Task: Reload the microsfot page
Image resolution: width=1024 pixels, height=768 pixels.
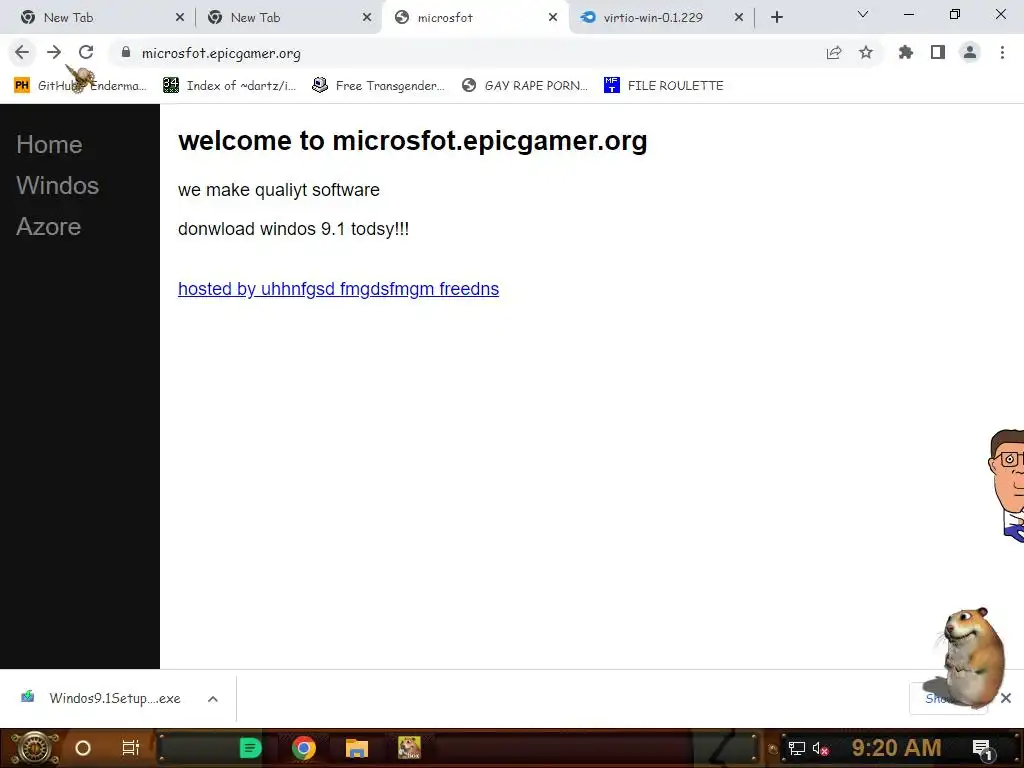Action: (86, 52)
